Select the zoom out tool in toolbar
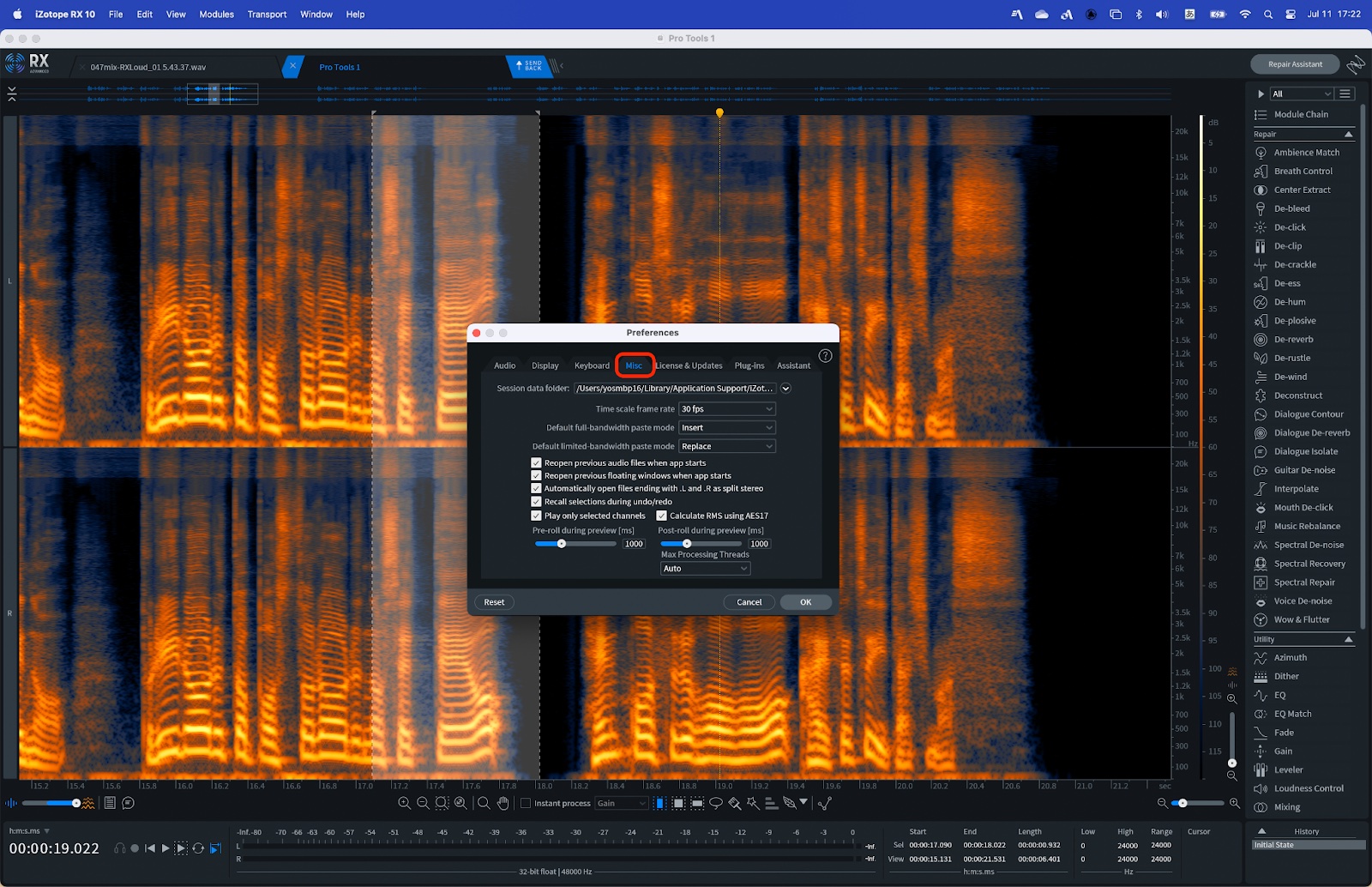 [423, 803]
